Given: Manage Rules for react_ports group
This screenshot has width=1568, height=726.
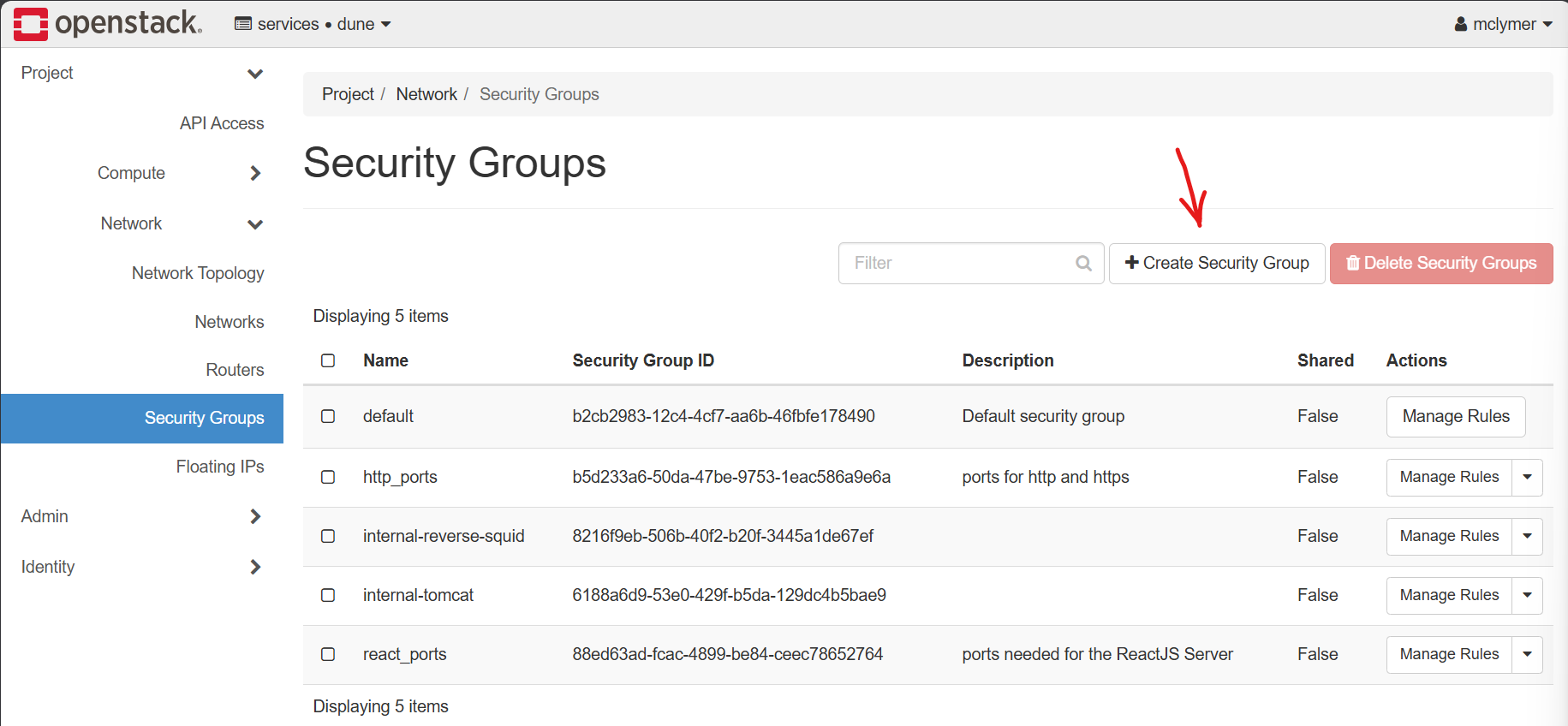Looking at the screenshot, I should tap(1449, 654).
